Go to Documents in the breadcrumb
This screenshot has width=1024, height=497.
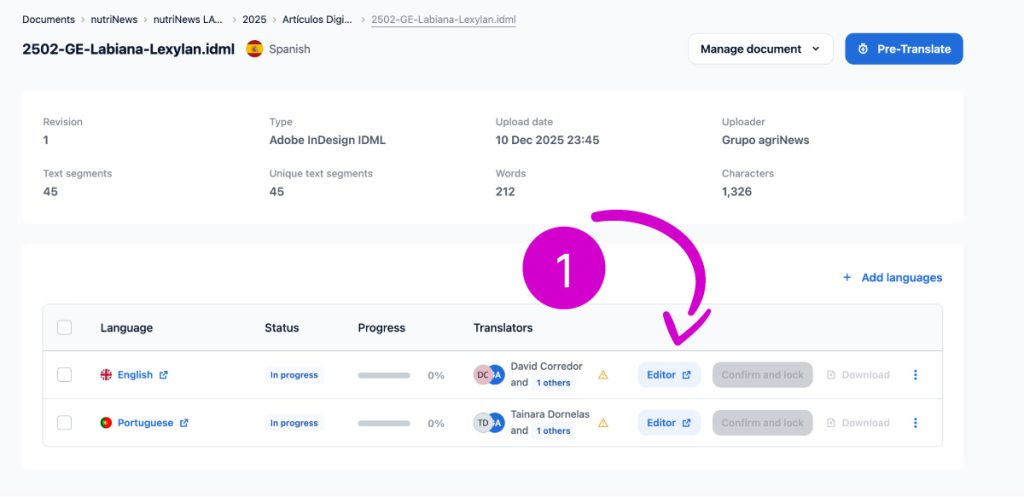(48, 19)
